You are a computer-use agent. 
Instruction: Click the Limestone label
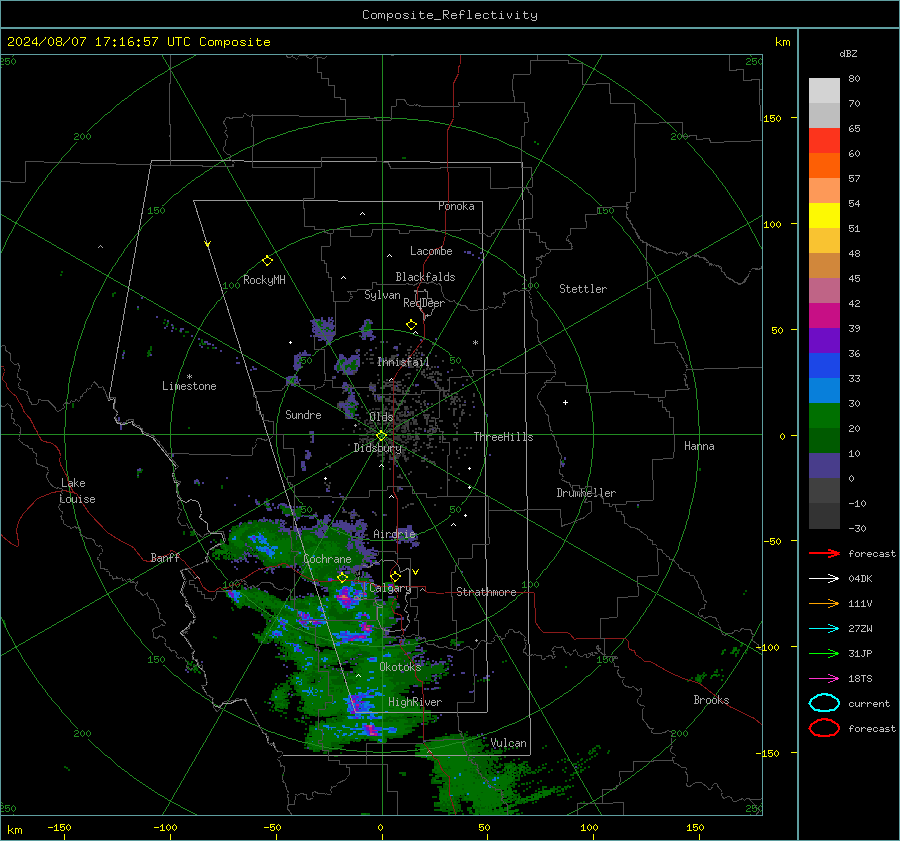189,386
